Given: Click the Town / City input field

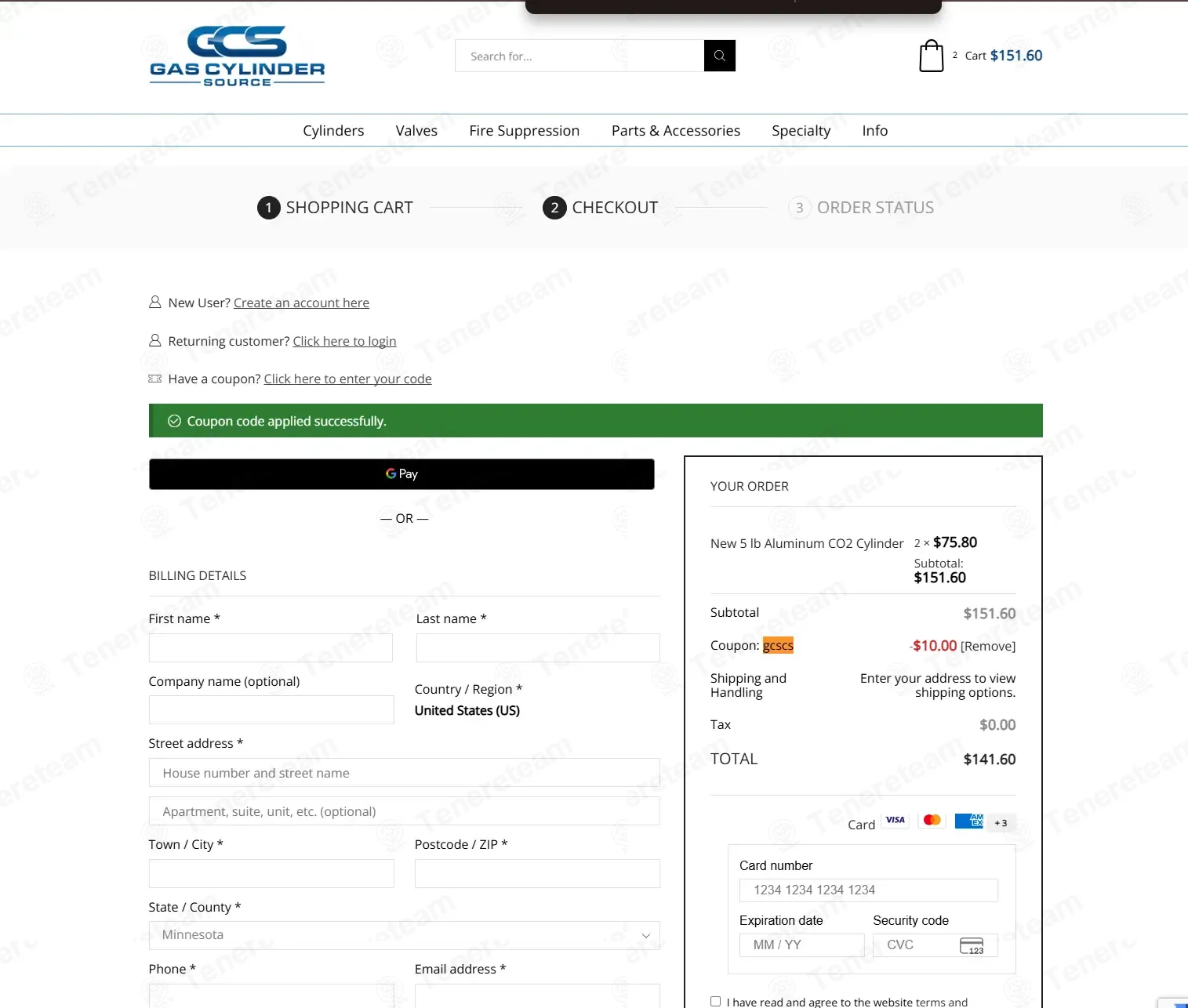Looking at the screenshot, I should click(271, 874).
